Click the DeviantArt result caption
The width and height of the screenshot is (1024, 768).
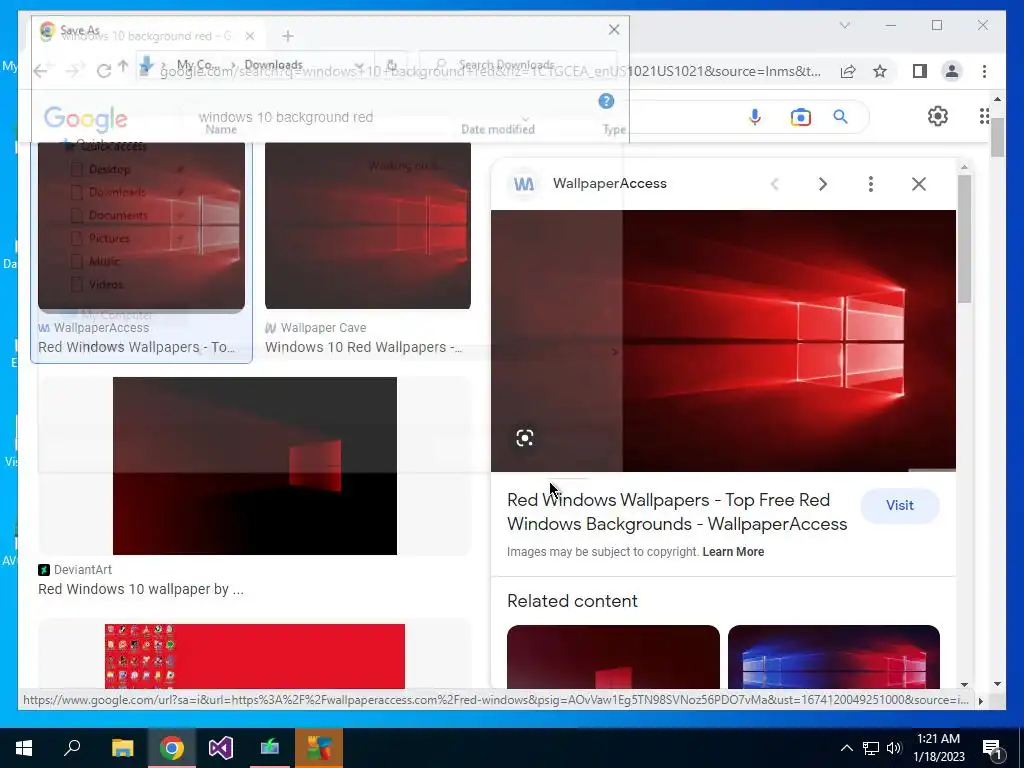pyautogui.click(x=140, y=589)
